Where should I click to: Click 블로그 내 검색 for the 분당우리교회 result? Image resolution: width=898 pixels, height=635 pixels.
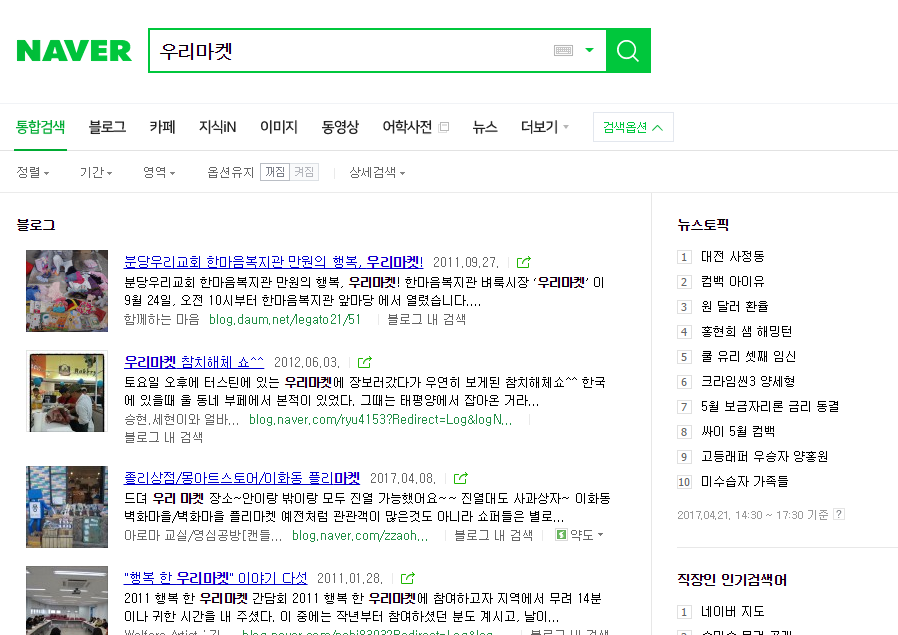click(x=427, y=320)
